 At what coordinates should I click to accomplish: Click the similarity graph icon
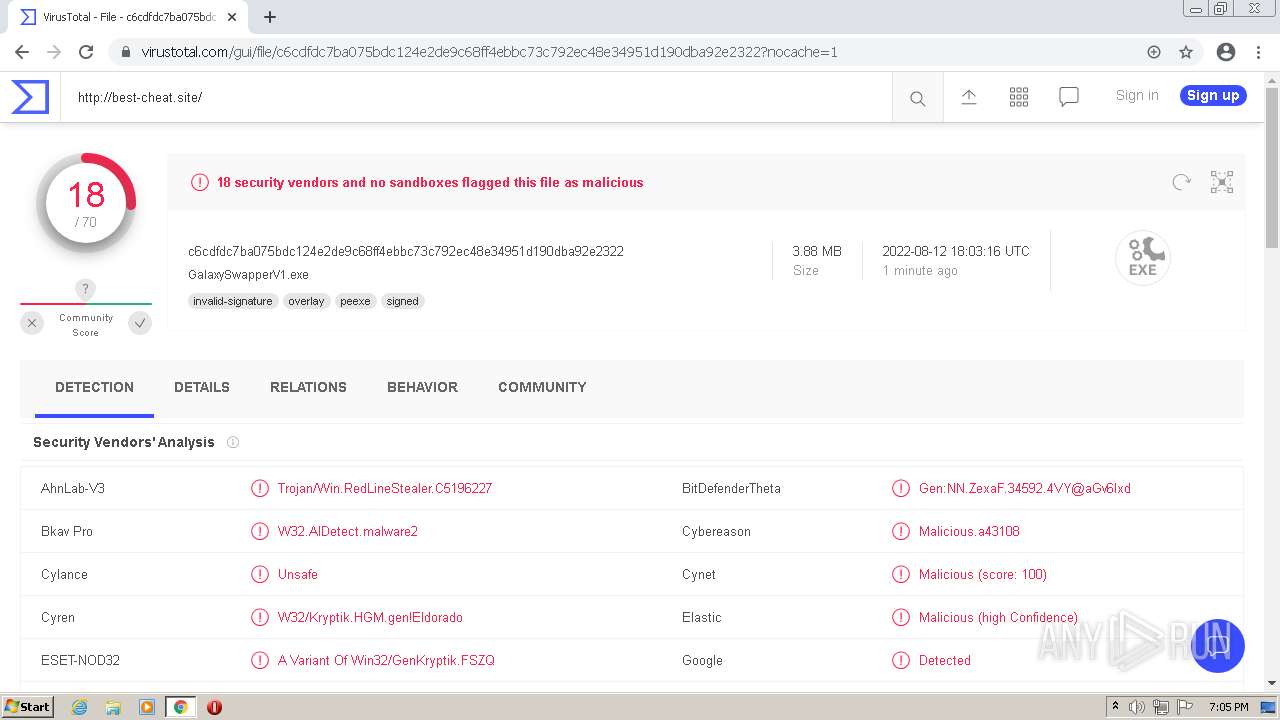(x=1221, y=182)
